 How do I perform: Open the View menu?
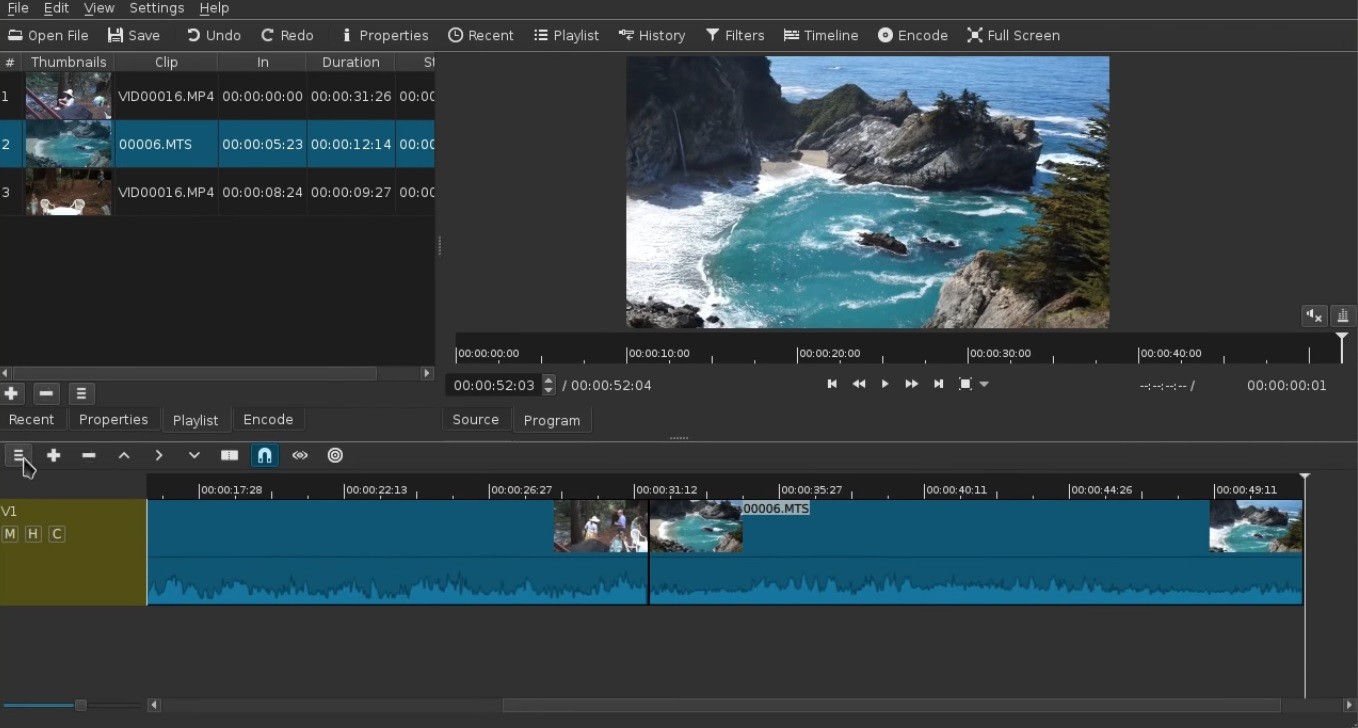(99, 8)
